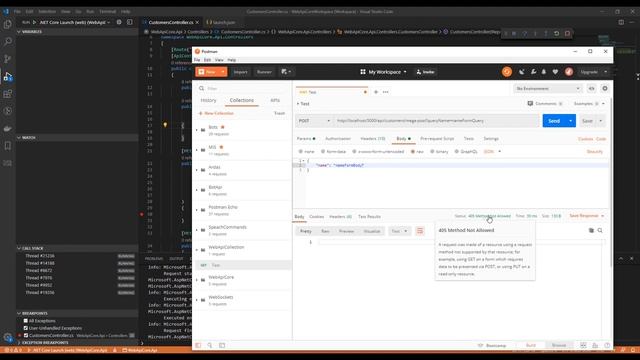Open Postman settings wrench icon
Viewport: 640px width, 360px height.
(533, 72)
